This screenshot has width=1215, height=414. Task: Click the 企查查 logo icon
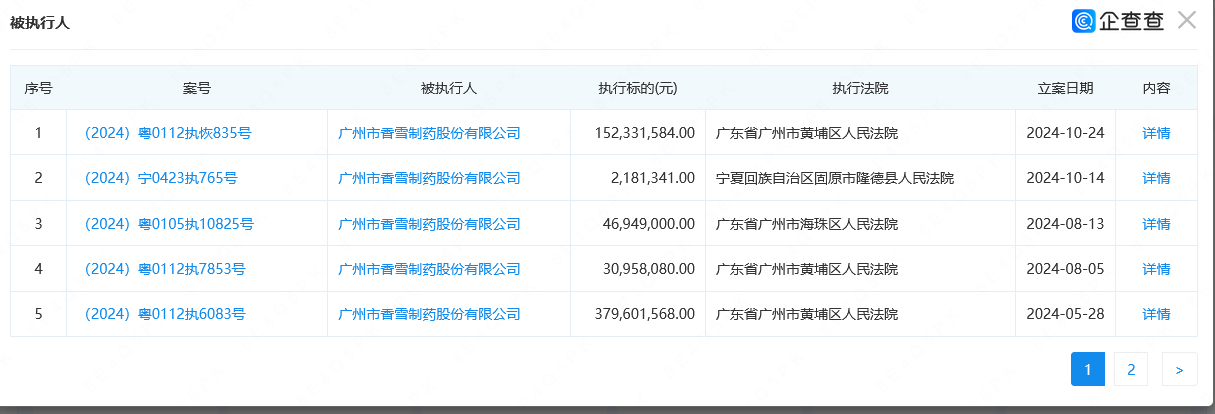pyautogui.click(x=1083, y=20)
